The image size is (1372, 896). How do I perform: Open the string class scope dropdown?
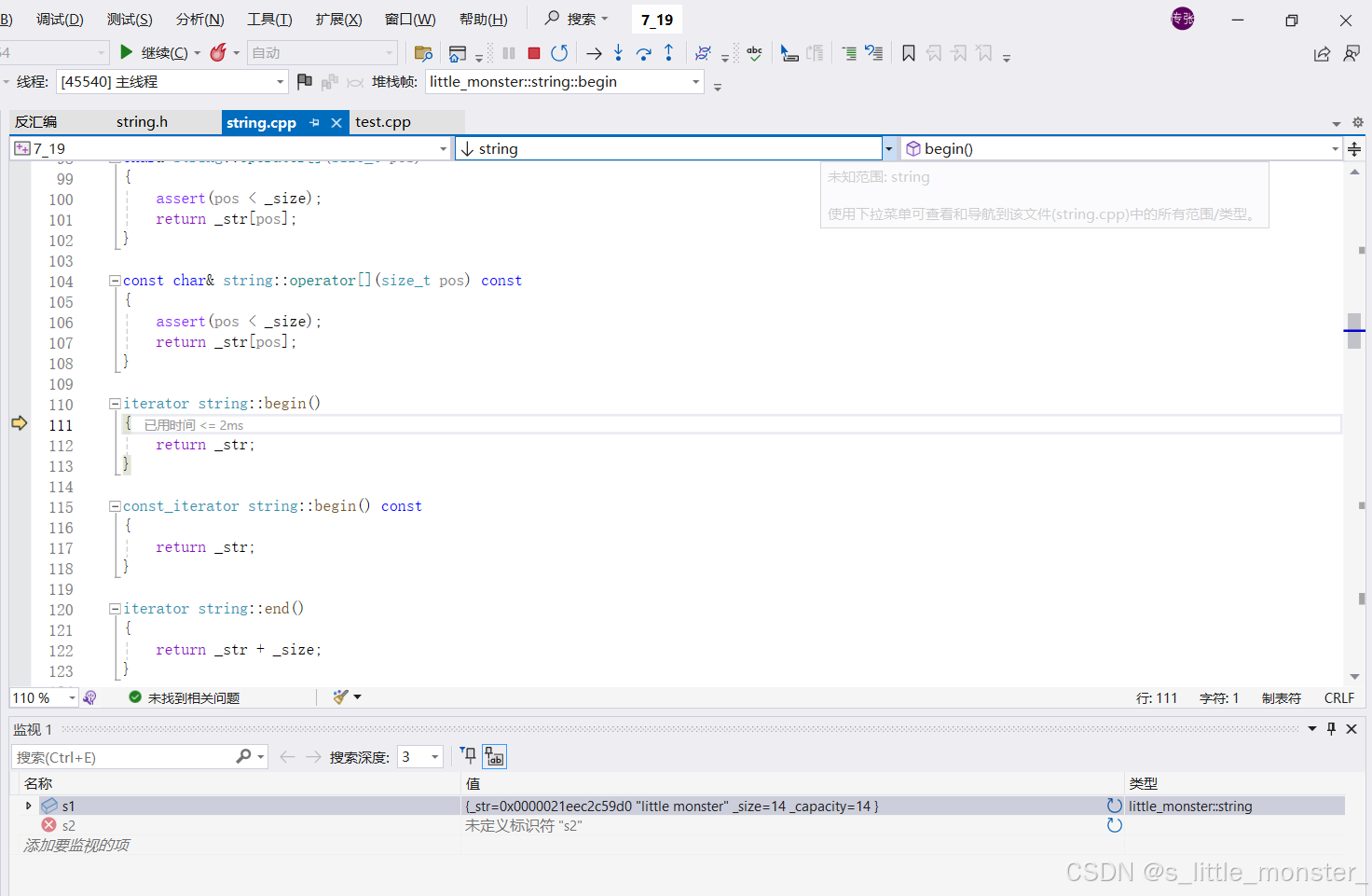point(888,149)
